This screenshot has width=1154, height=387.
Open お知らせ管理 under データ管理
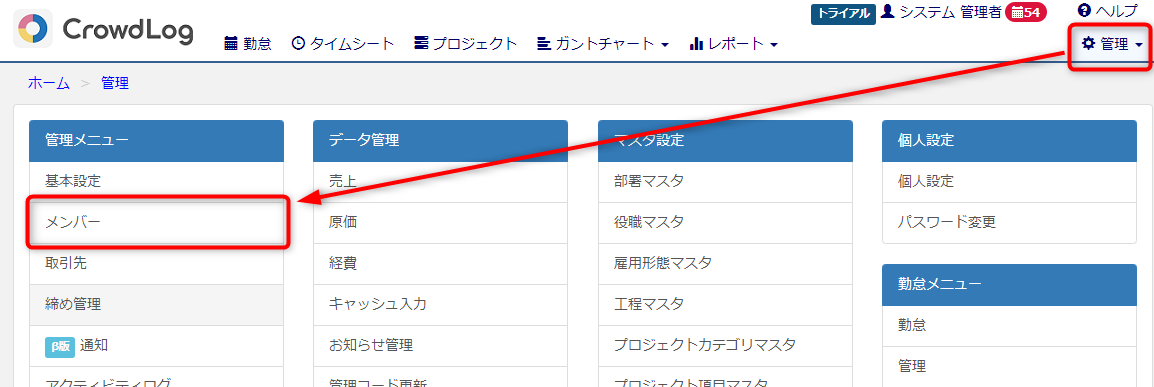(440, 345)
